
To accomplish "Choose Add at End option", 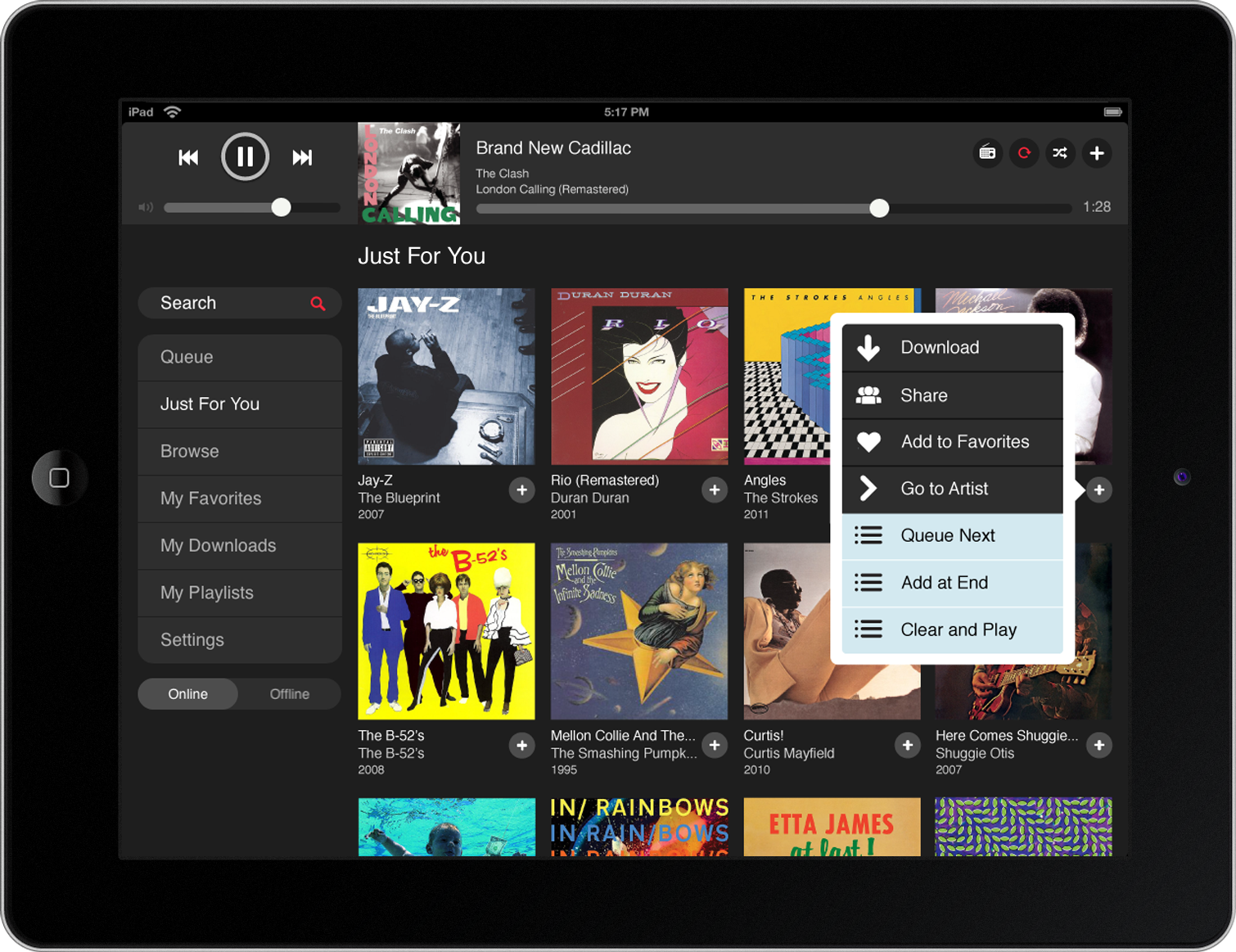I will pos(952,583).
